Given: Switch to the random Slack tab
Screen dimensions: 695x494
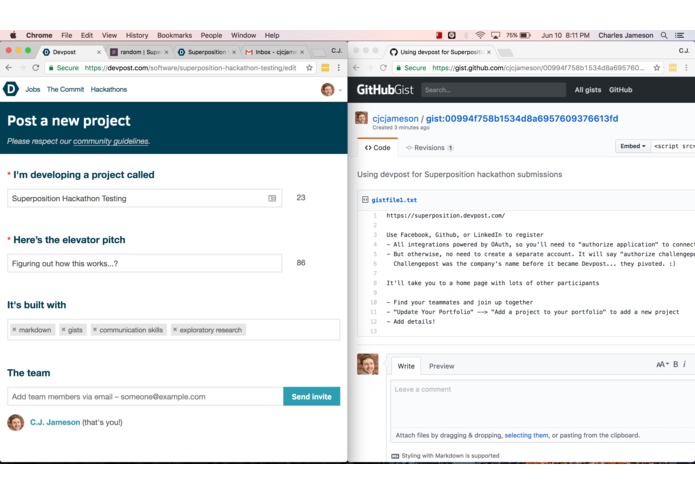Looking at the screenshot, I should click(x=139, y=52).
